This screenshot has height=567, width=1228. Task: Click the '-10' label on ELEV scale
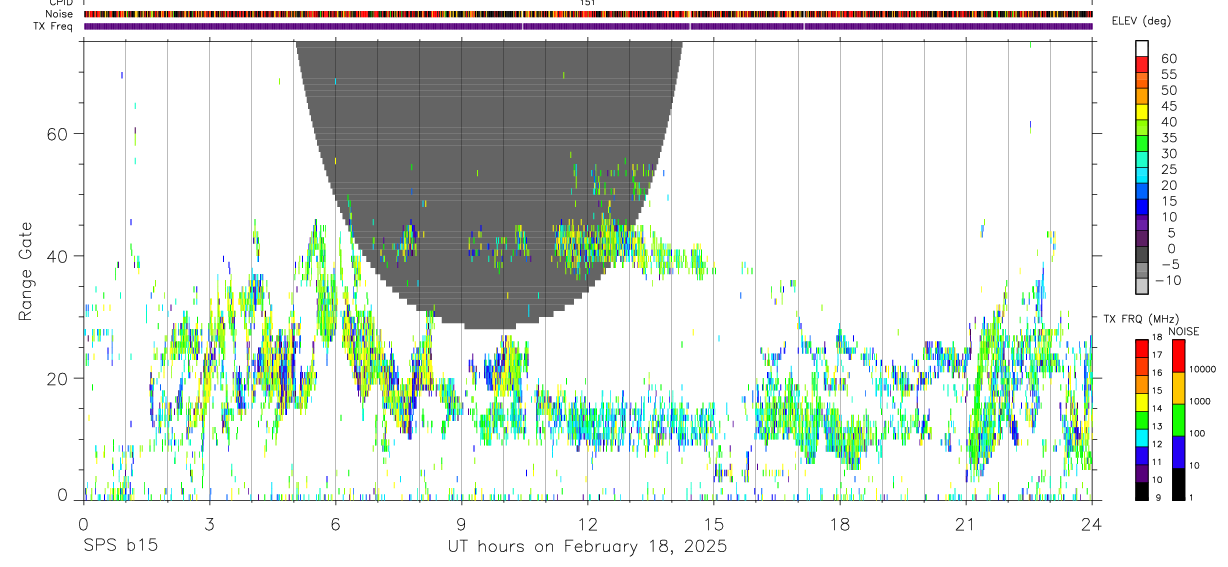coord(1167,280)
